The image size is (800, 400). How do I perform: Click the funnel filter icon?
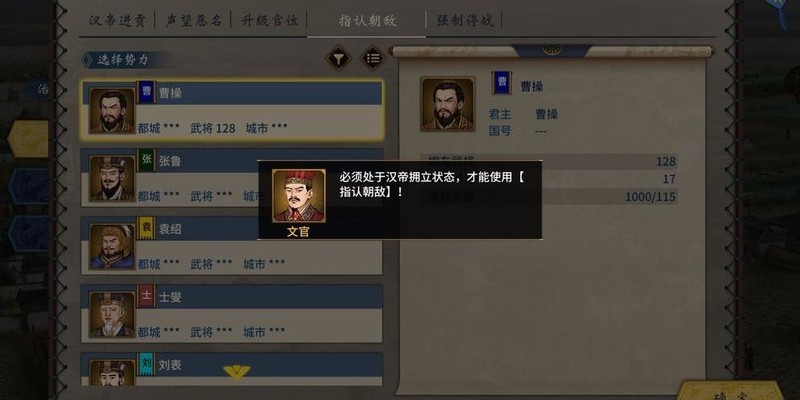[338, 58]
